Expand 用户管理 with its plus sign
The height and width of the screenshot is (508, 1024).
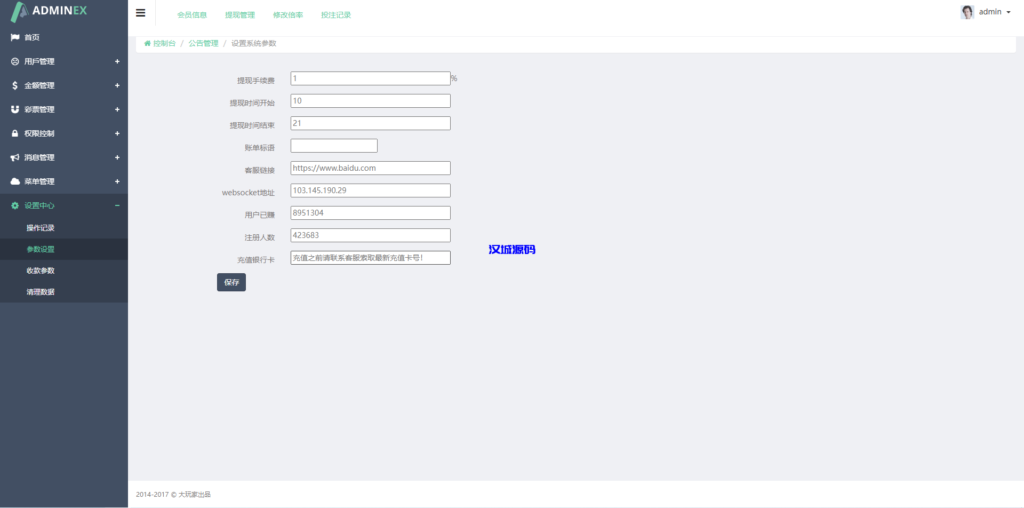point(117,61)
